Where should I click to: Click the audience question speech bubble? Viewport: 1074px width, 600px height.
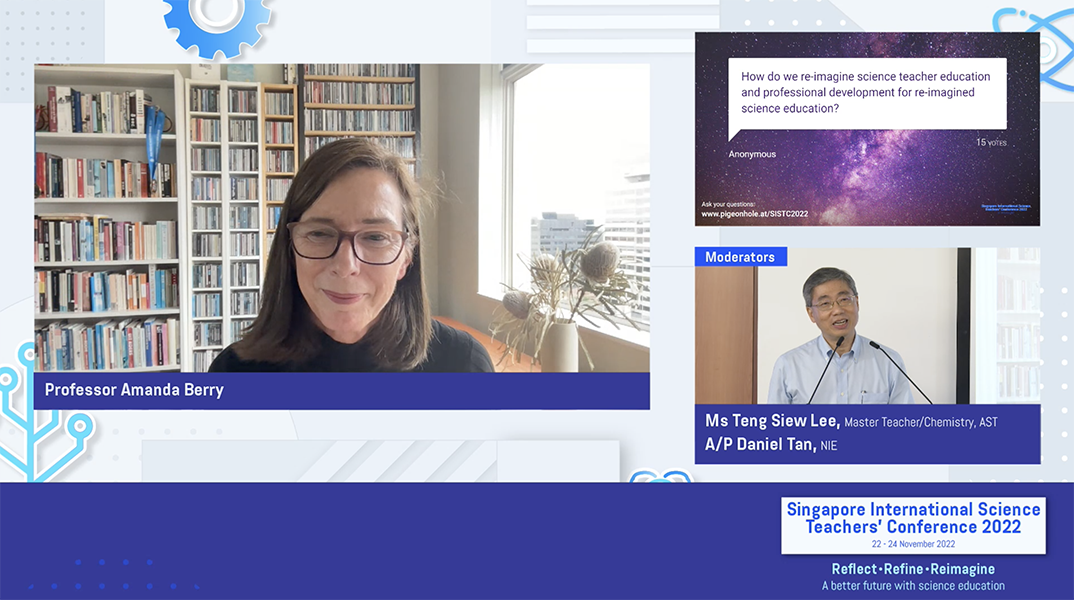(867, 94)
